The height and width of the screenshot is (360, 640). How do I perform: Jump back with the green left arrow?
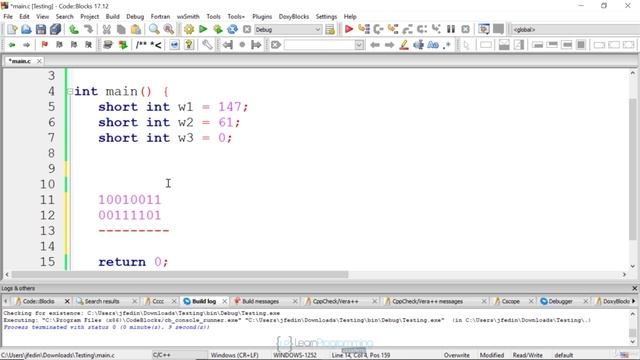[x=12, y=45]
